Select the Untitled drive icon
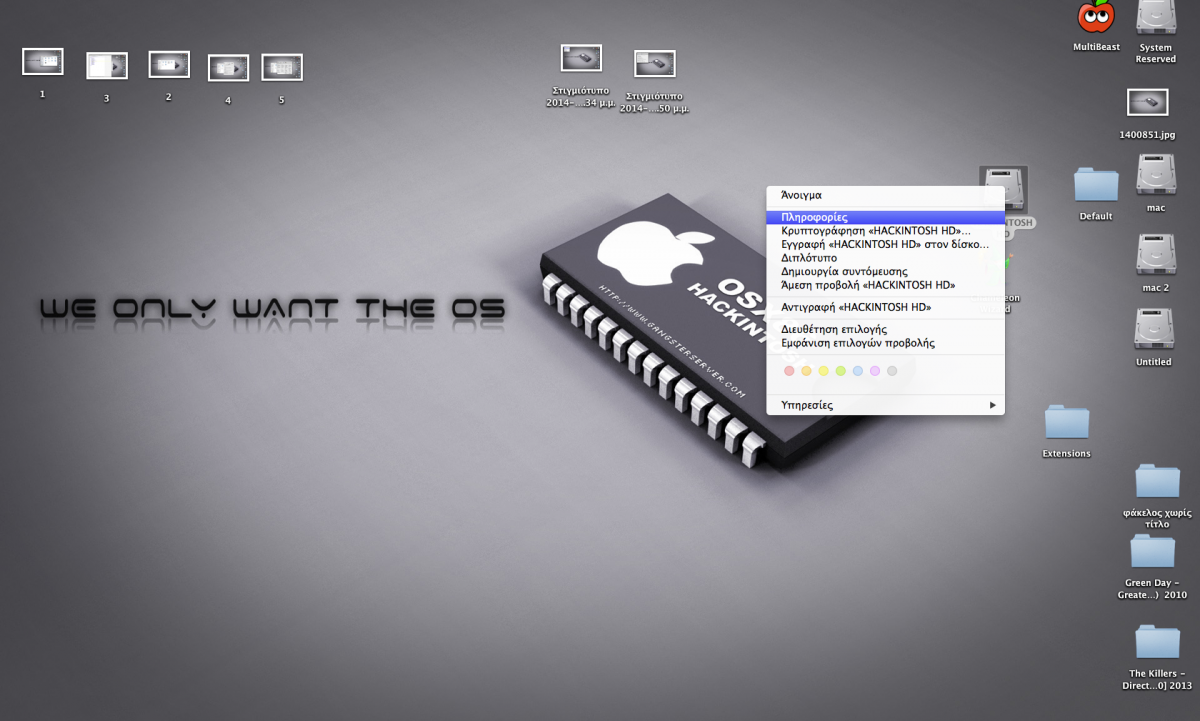Image resolution: width=1200 pixels, height=721 pixels. (1154, 329)
